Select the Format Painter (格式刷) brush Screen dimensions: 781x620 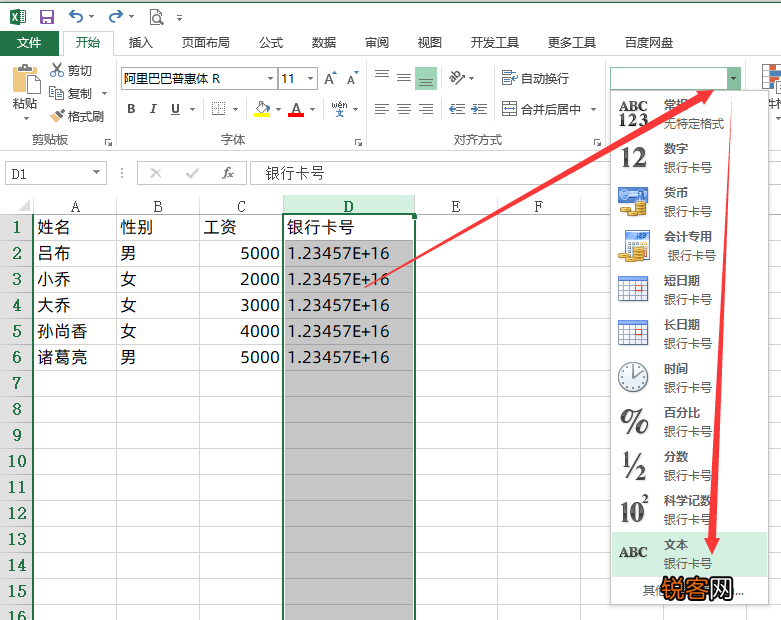click(57, 116)
